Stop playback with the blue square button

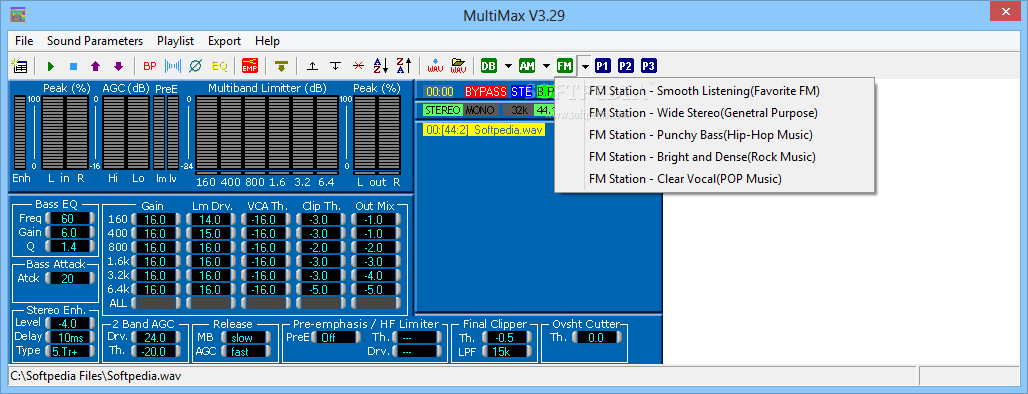pos(73,66)
